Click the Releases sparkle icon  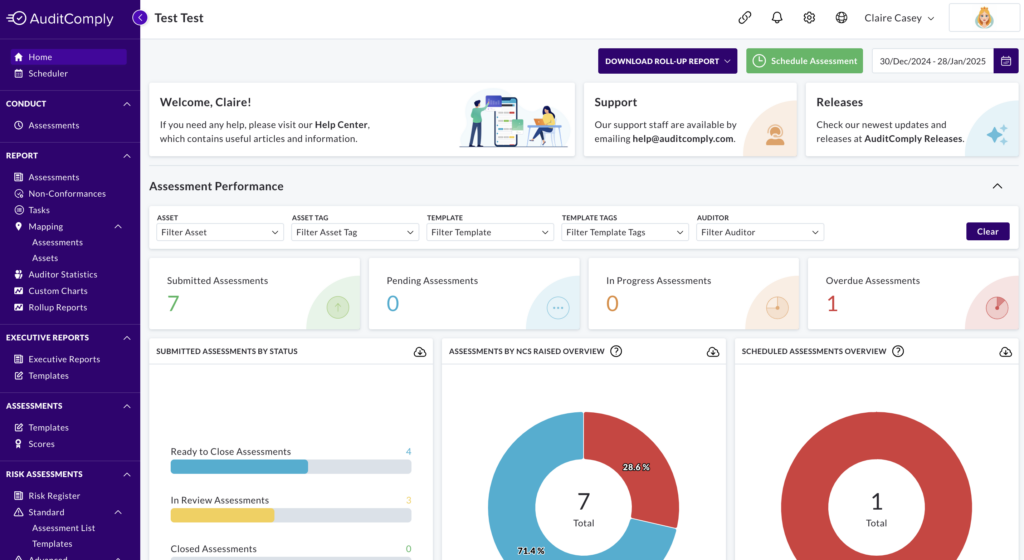click(997, 134)
